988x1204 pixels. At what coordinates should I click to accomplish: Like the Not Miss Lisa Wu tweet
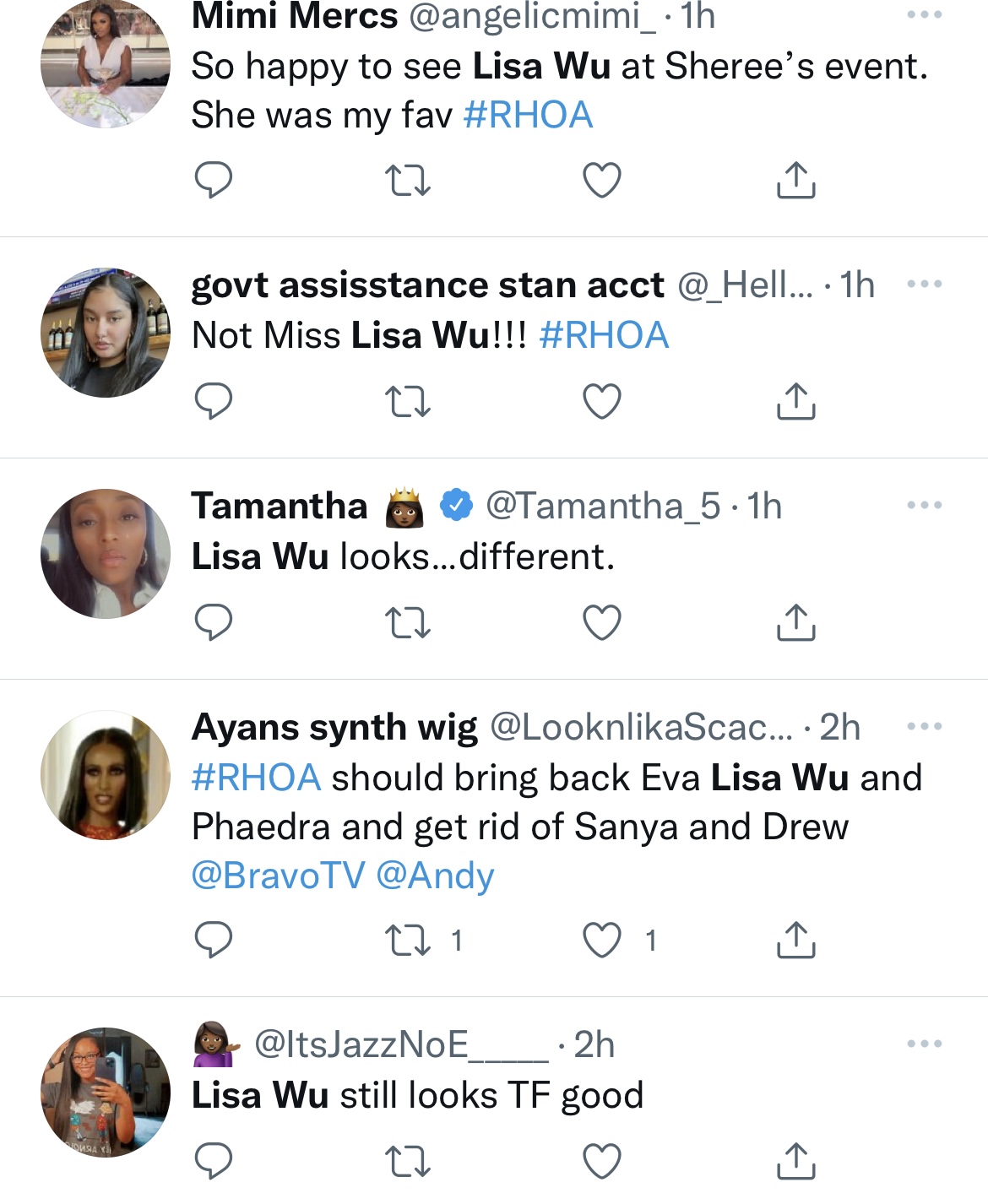pyautogui.click(x=602, y=401)
